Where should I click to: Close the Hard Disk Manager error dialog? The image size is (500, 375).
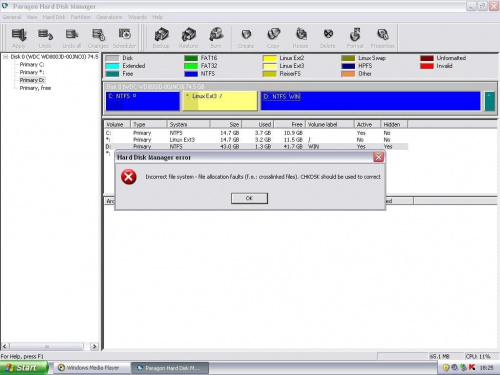pyautogui.click(x=378, y=157)
